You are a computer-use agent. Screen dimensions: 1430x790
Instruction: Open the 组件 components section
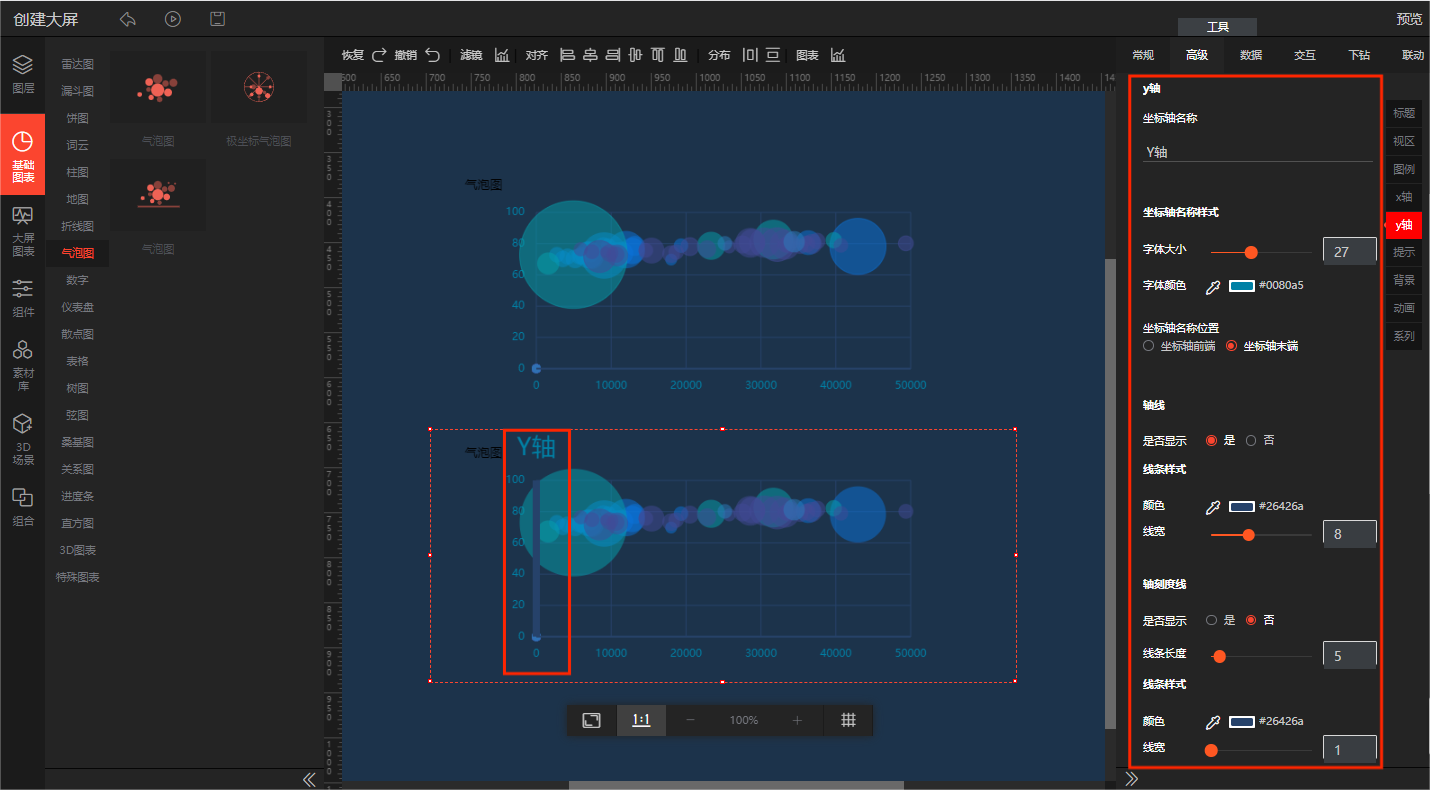22,298
